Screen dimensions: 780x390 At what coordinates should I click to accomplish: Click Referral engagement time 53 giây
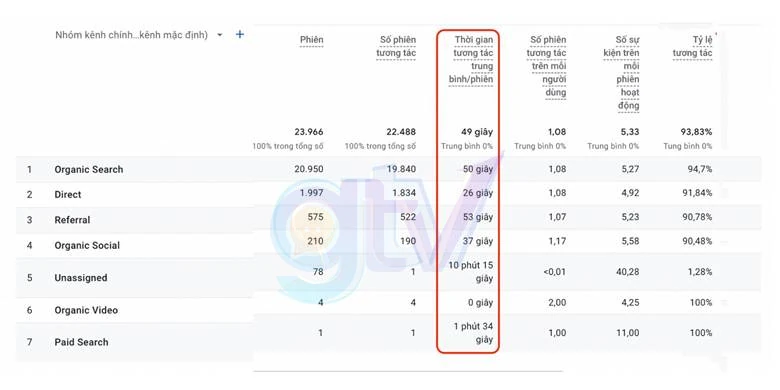478,217
